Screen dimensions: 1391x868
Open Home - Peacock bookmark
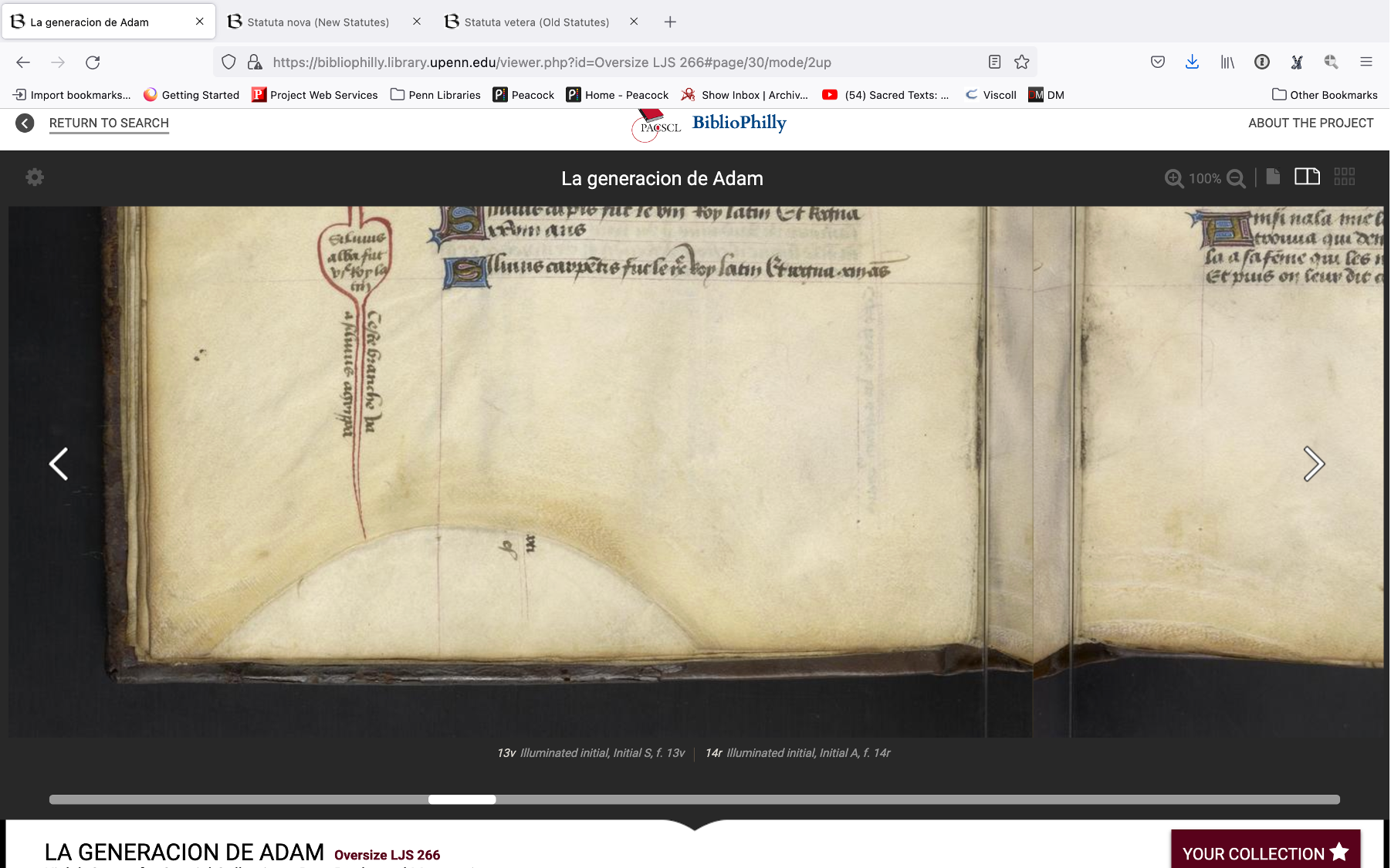(x=618, y=95)
